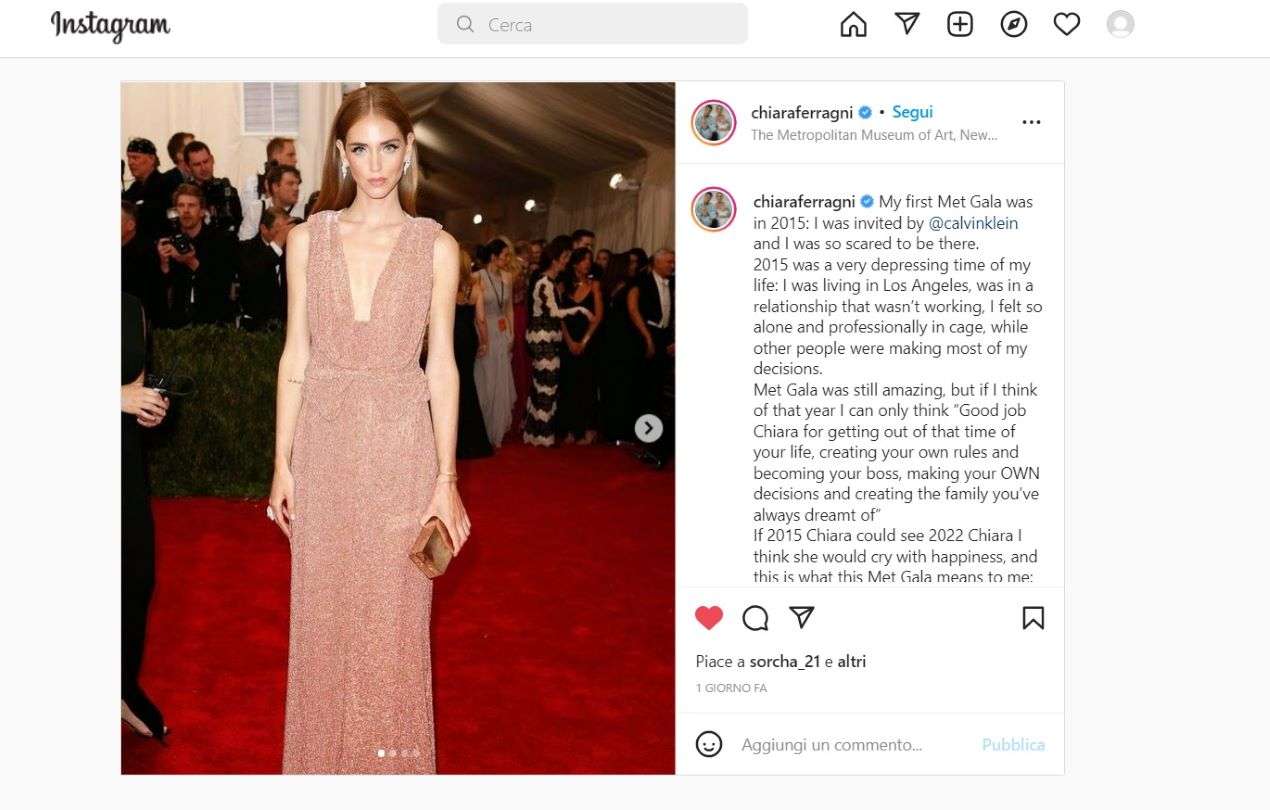
Task: Click the Aggiungi un commento field
Action: [x=856, y=744]
